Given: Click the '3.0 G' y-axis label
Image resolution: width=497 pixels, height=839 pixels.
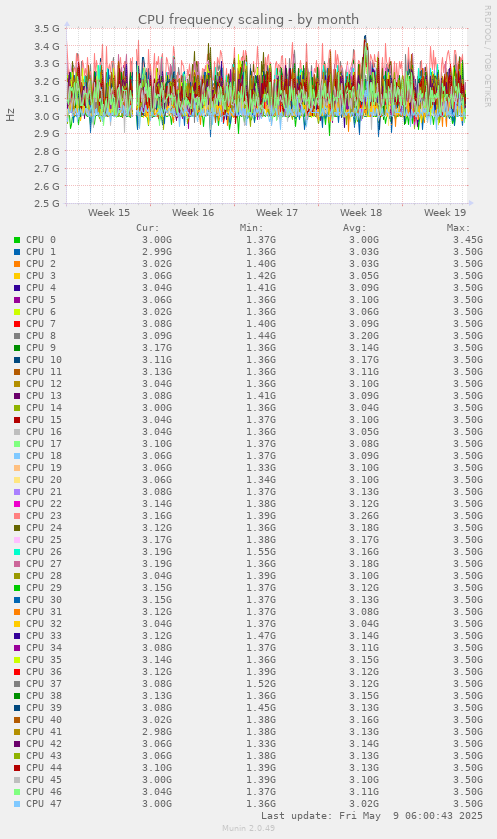Looking at the screenshot, I should click(48, 116).
